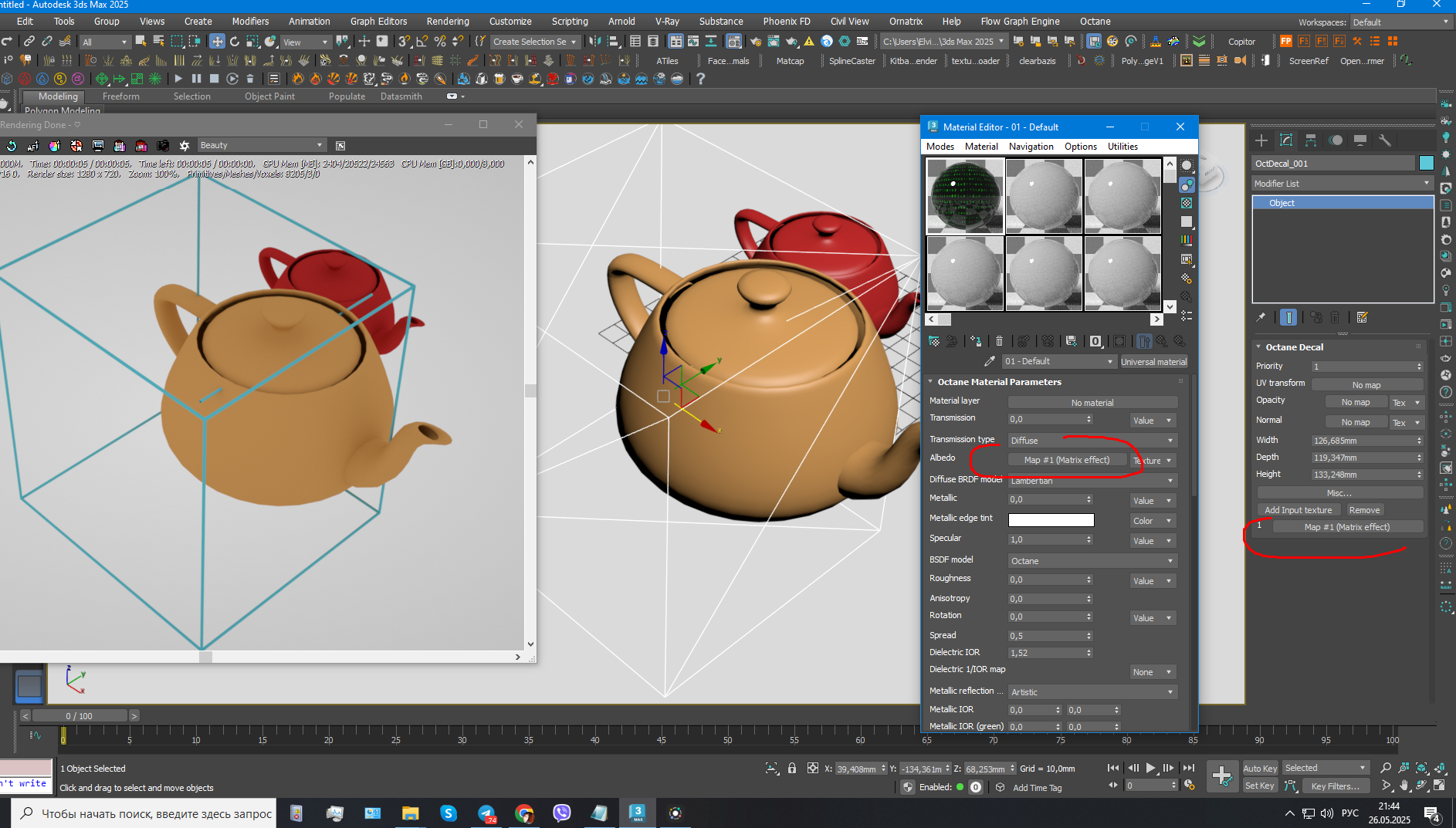Click the trash icon in Material Editor toolbar

pyautogui.click(x=999, y=341)
